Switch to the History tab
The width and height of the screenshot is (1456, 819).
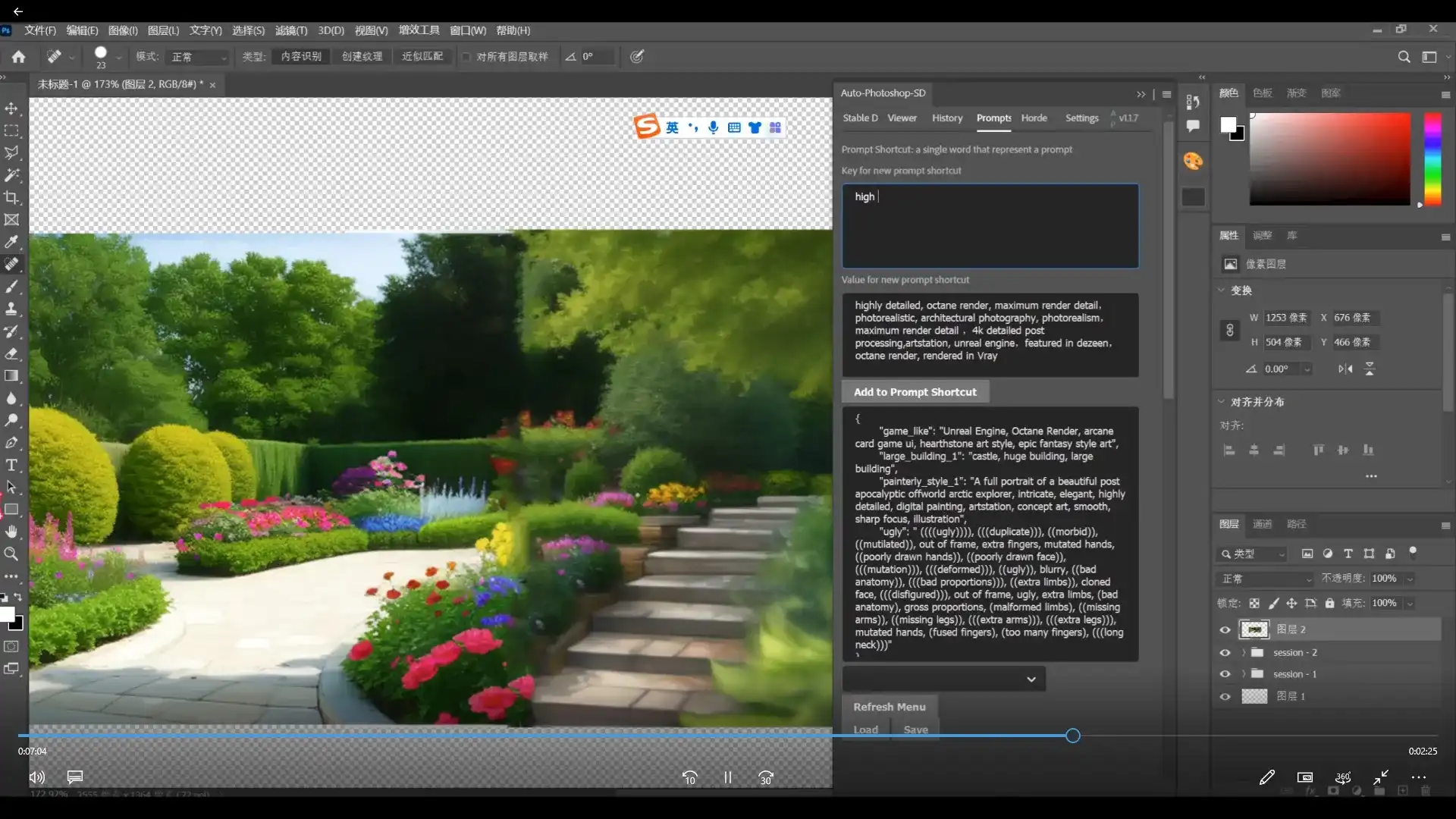pyautogui.click(x=946, y=118)
